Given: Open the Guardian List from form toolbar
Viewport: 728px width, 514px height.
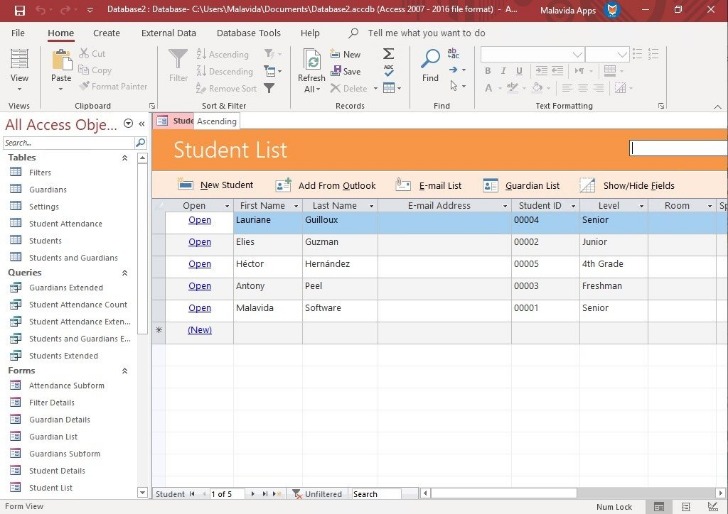Looking at the screenshot, I should click(490, 185).
